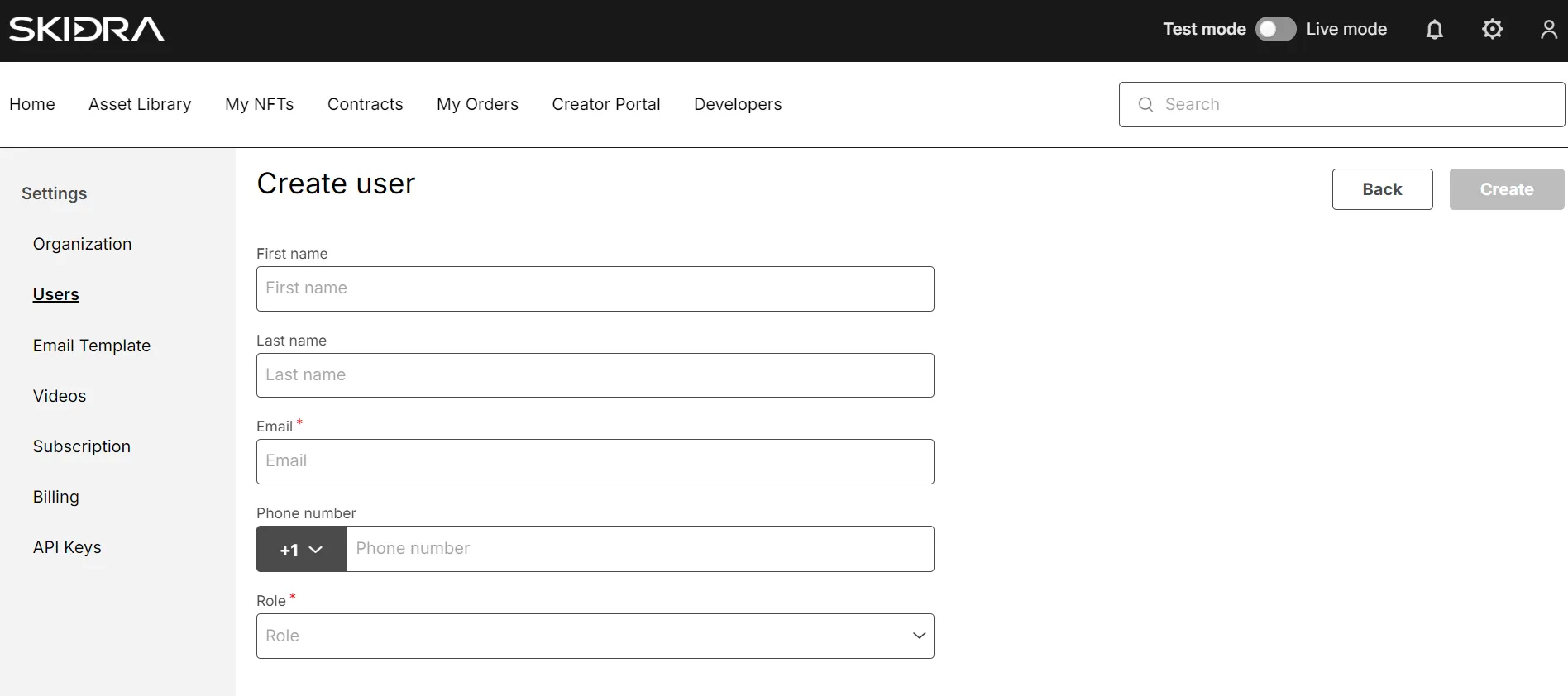Open the My NFTs tab
This screenshot has width=1568, height=696.
(260, 104)
